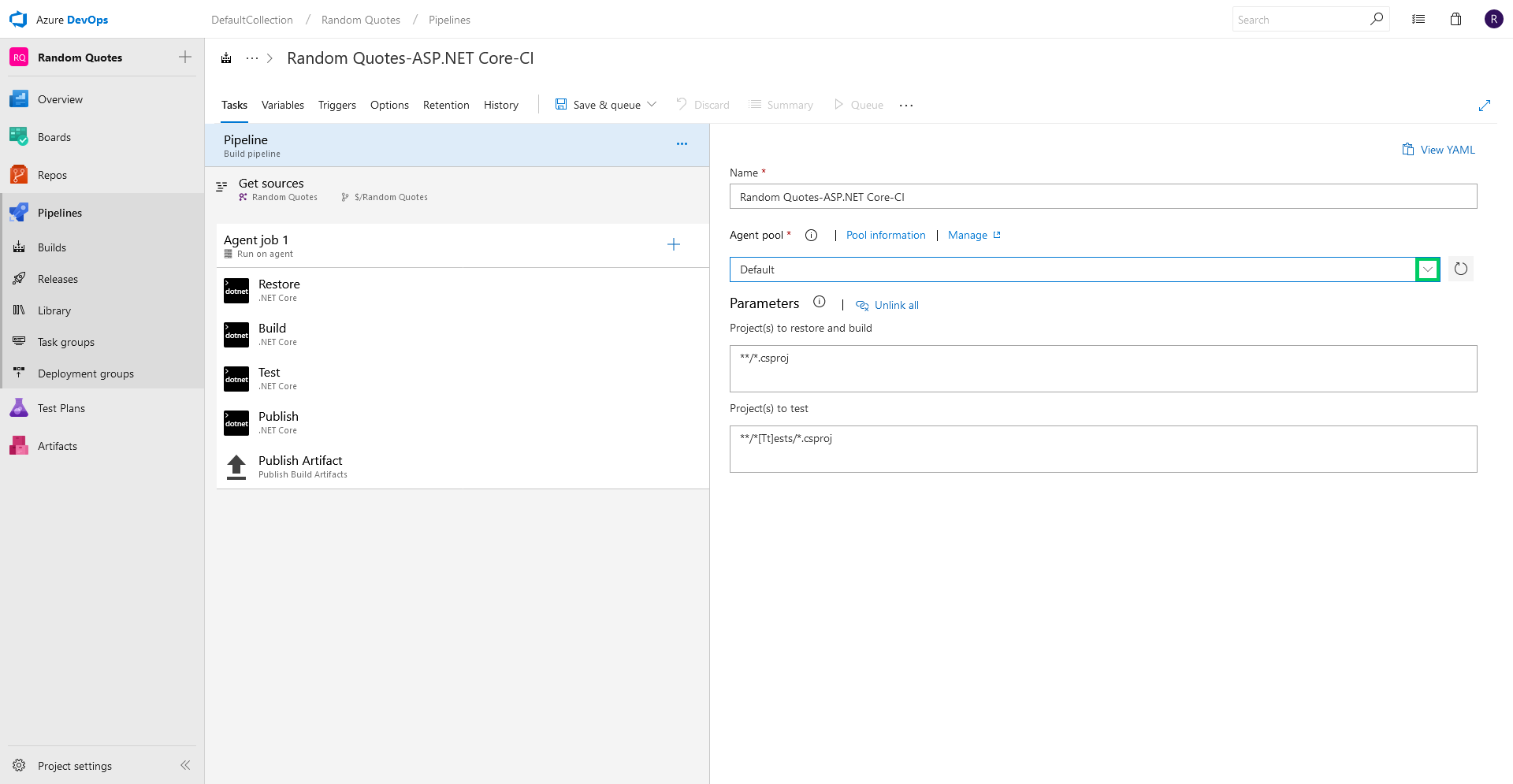Viewport: 1513px width, 784px height.
Task: Click the Agent pool info icon
Action: (x=811, y=235)
